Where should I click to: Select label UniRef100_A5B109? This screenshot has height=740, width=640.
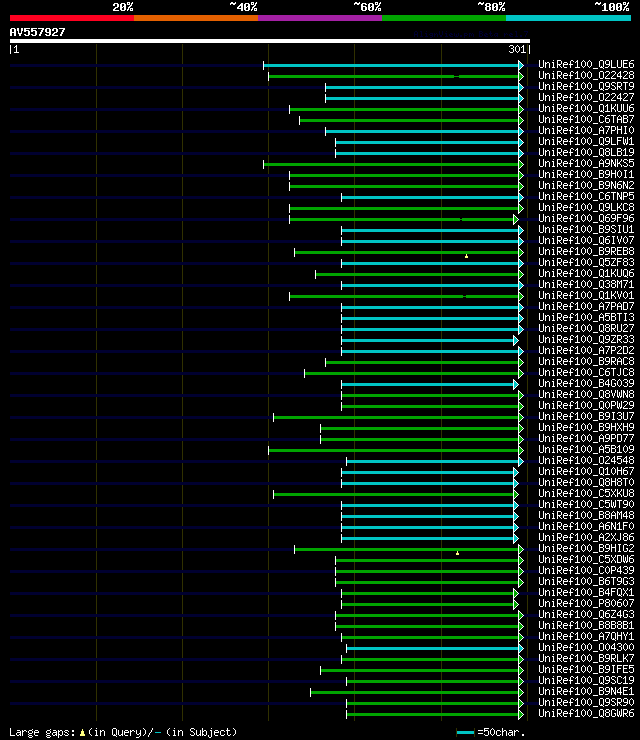tap(586, 449)
